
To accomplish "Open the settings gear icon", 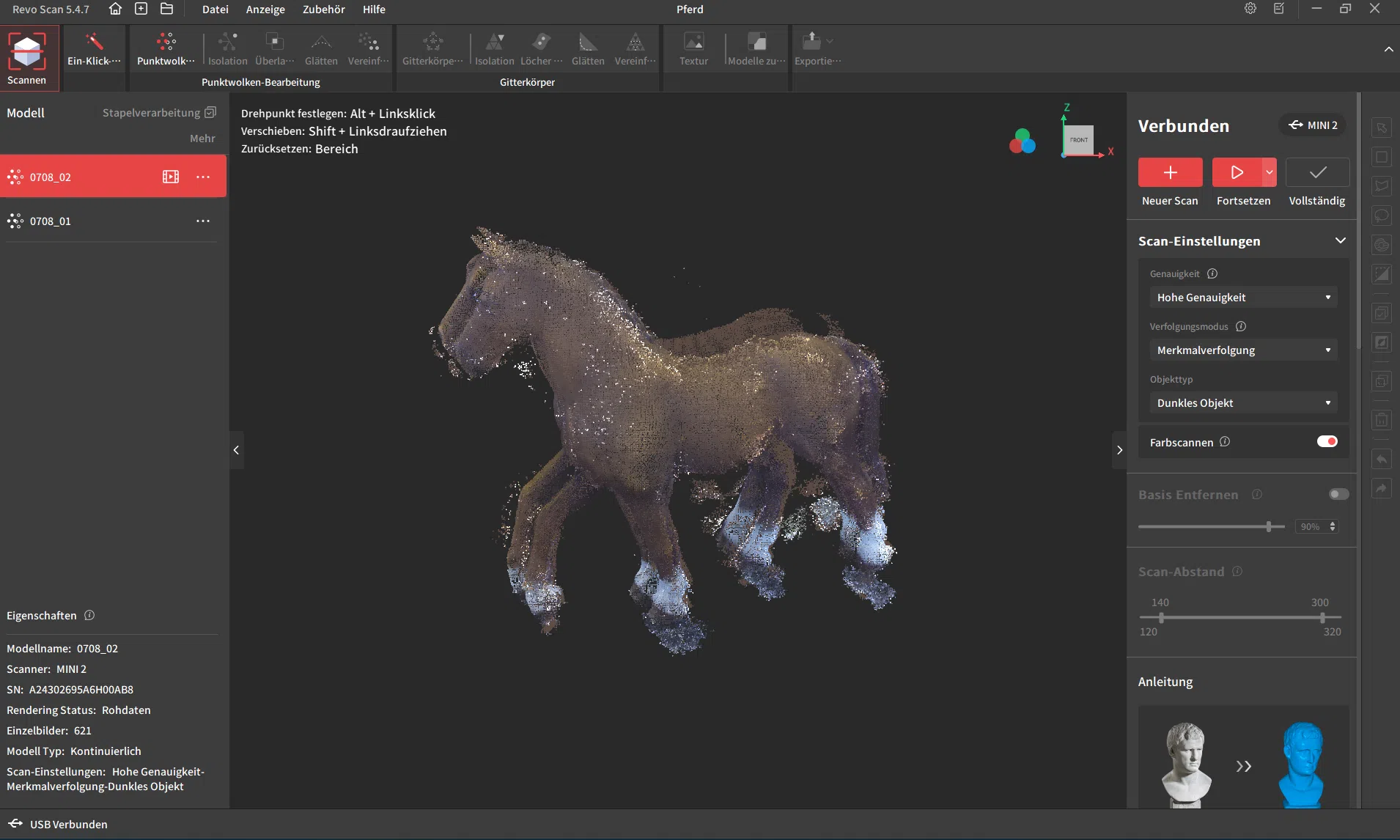I will [x=1250, y=9].
